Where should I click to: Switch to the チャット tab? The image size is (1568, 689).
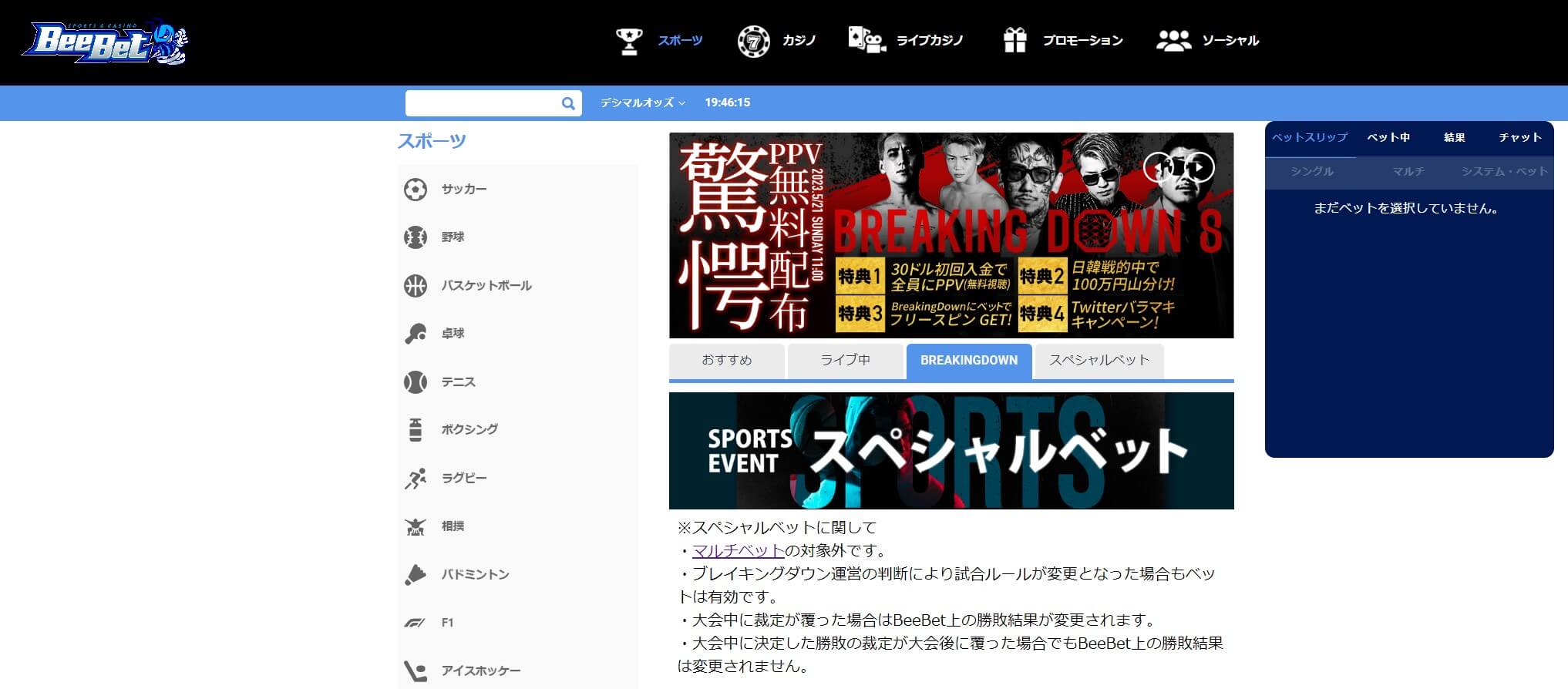[1520, 138]
